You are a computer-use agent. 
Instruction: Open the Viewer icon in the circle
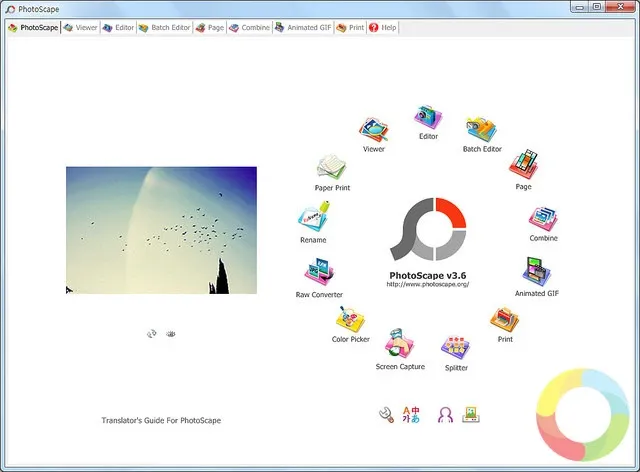tap(373, 130)
